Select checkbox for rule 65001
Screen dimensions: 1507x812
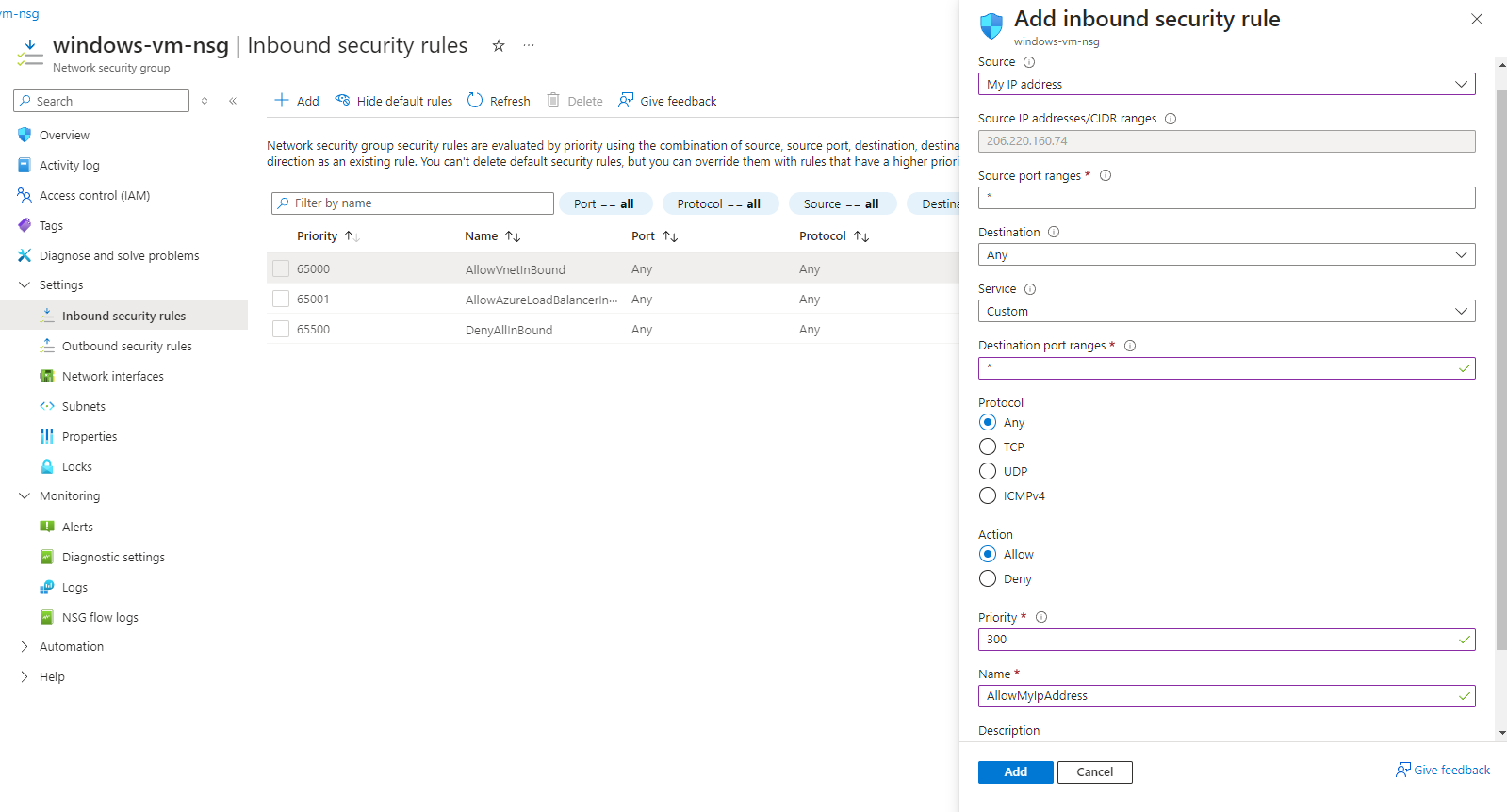coord(281,299)
